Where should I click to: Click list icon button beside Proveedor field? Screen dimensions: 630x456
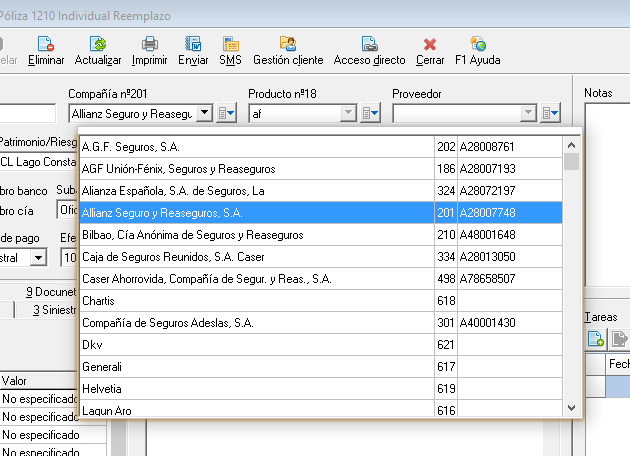pos(550,113)
